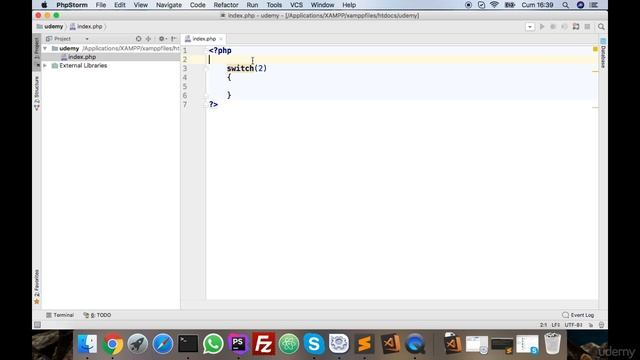Image resolution: width=640 pixels, height=360 pixels.
Task: Click the Debug icon in toolbar
Action: point(553,27)
